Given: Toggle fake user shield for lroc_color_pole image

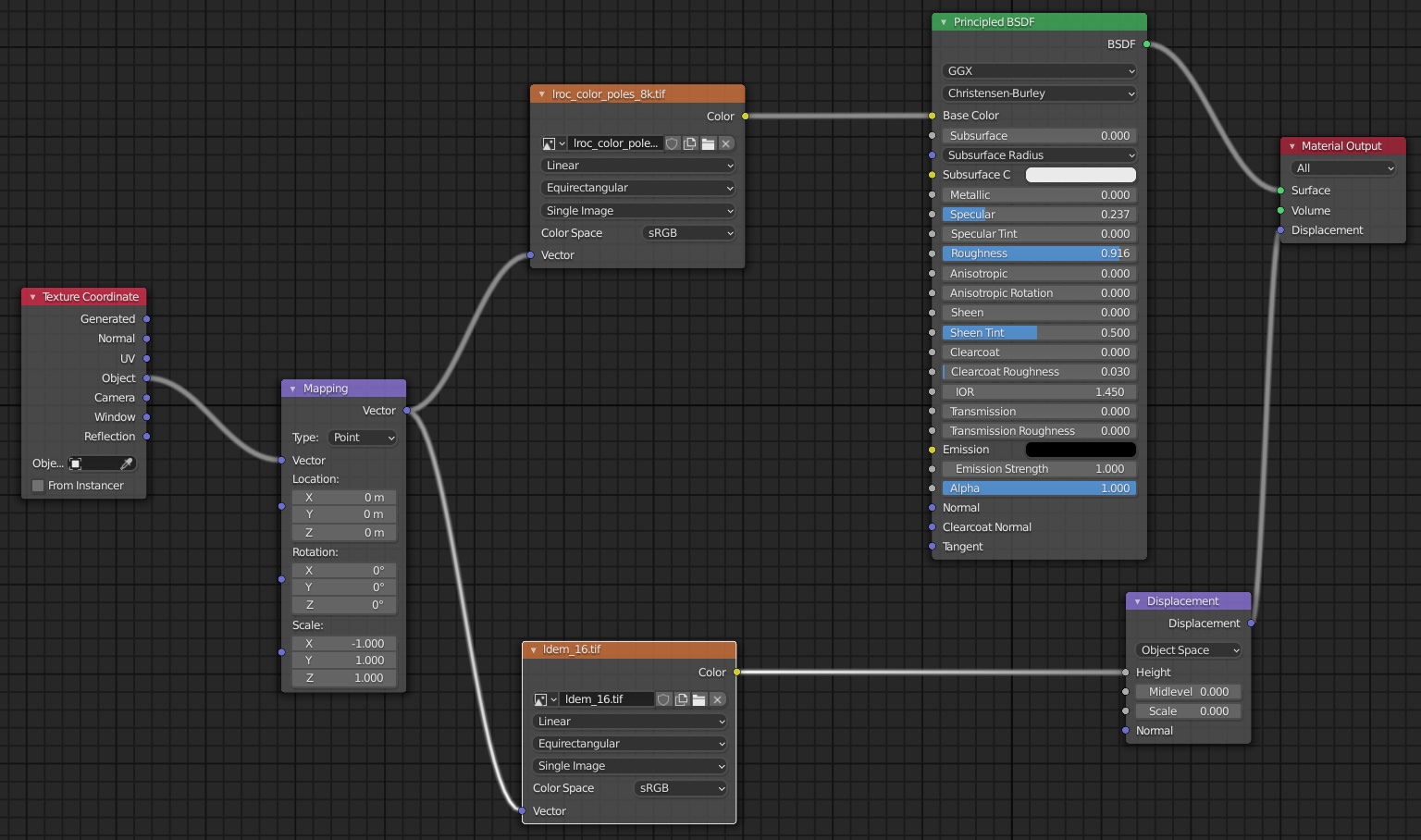Looking at the screenshot, I should (673, 143).
